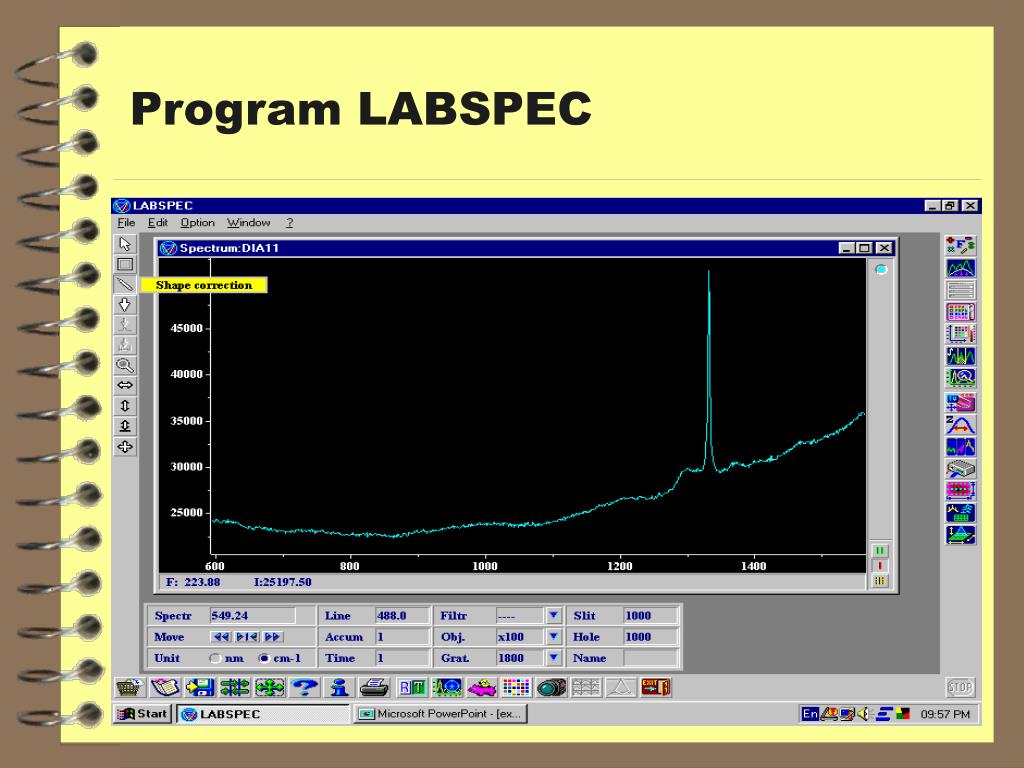Click the blue info 'i' icon
The width and height of the screenshot is (1024, 768).
339,687
